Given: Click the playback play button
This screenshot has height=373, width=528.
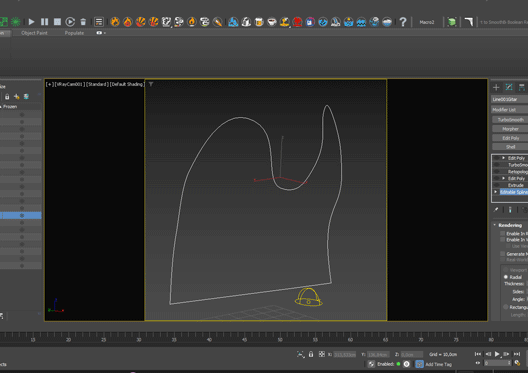Looking at the screenshot, I should click(x=497, y=354).
